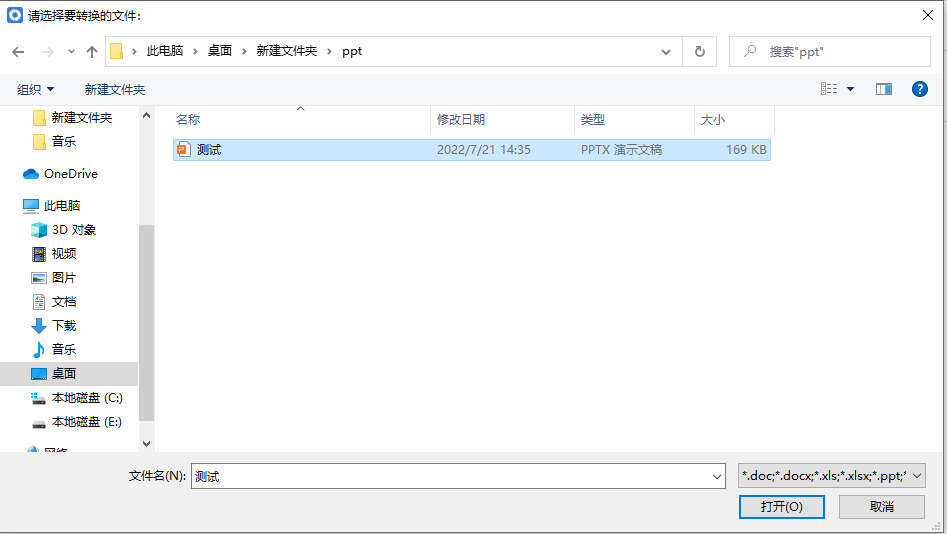Close the file selection dialog
The height and width of the screenshot is (534, 947).
928,16
